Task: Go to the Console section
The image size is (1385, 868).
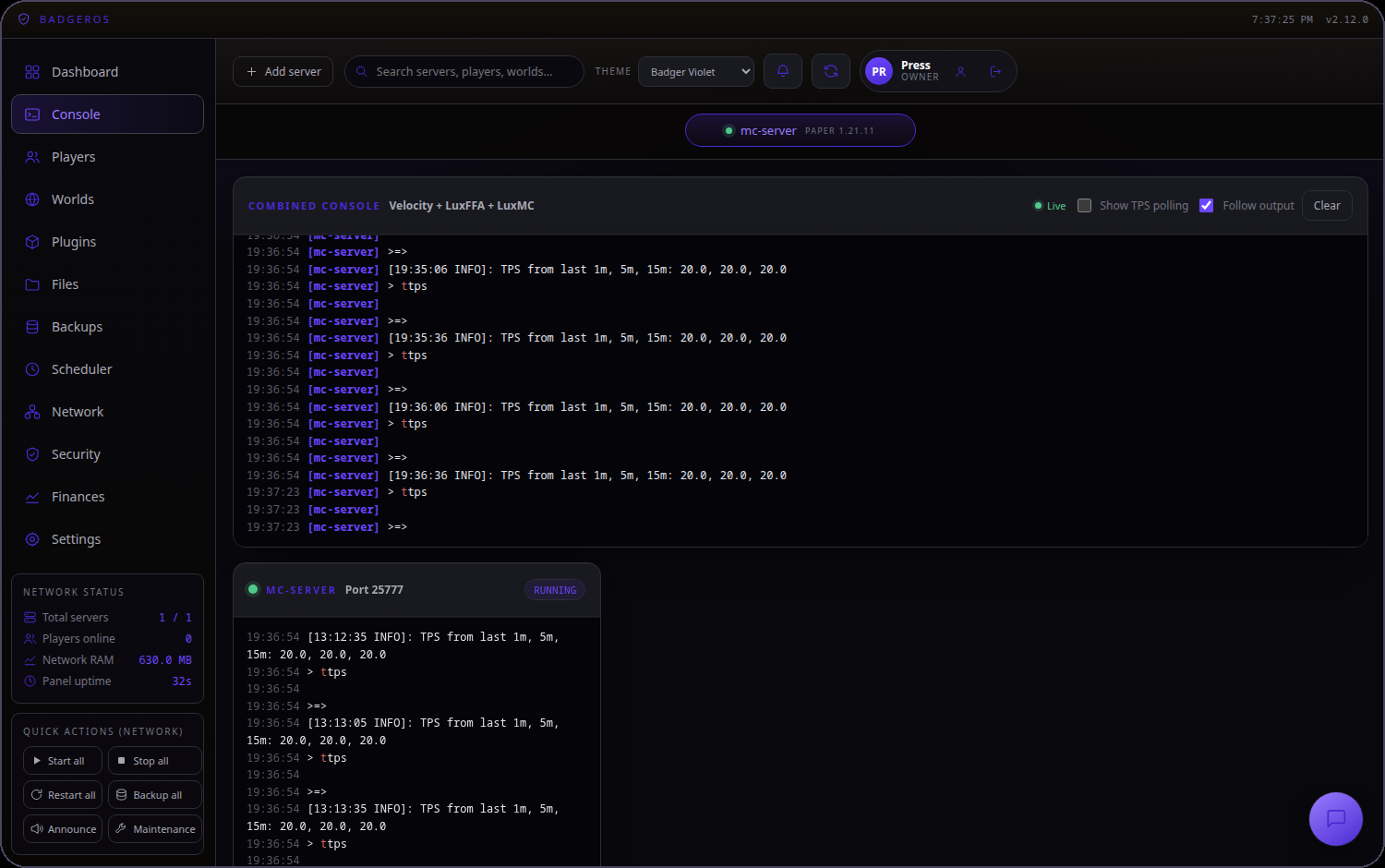Action: pos(107,115)
